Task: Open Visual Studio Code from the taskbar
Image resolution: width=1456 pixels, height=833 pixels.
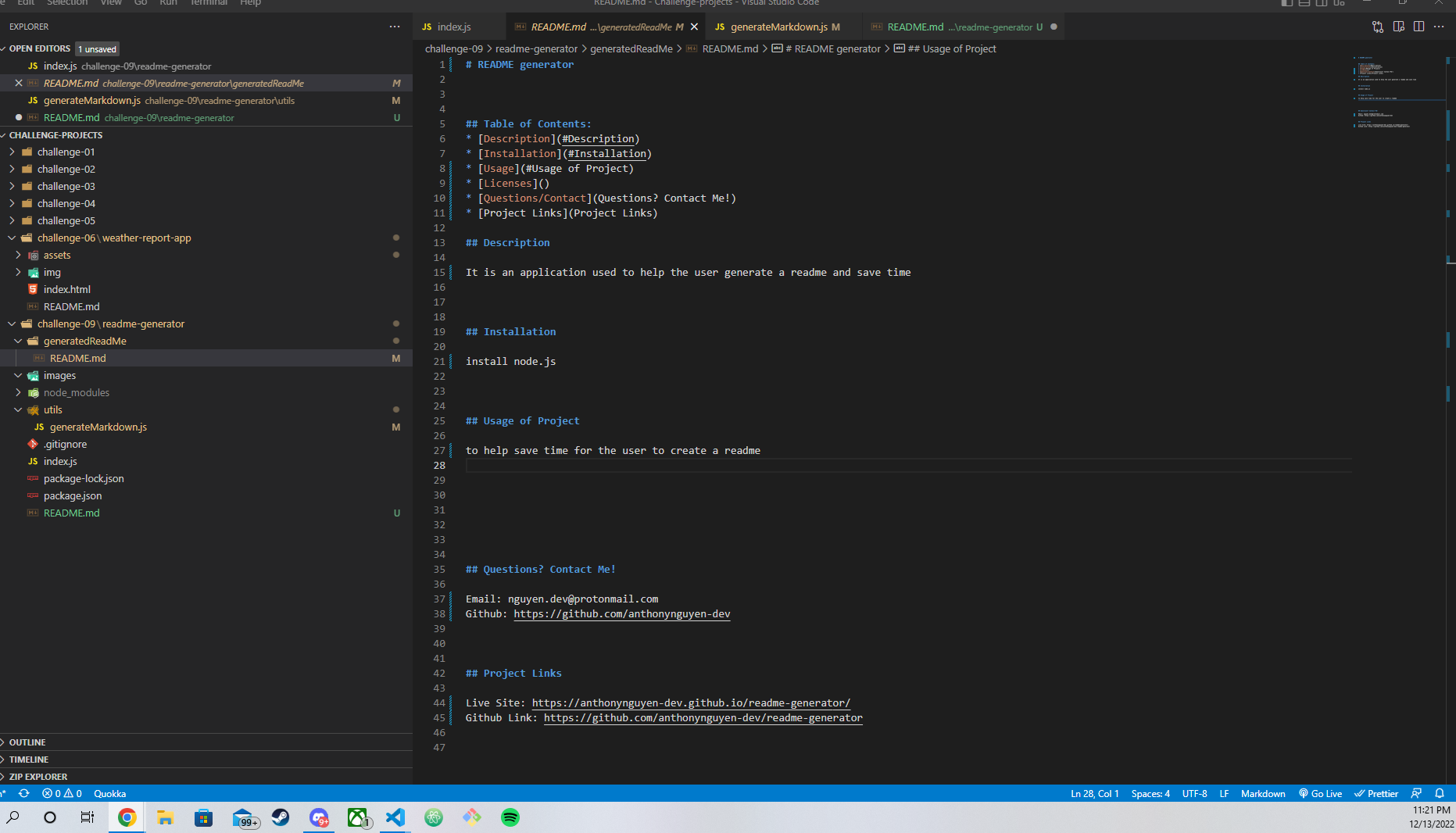Action: pos(395,818)
